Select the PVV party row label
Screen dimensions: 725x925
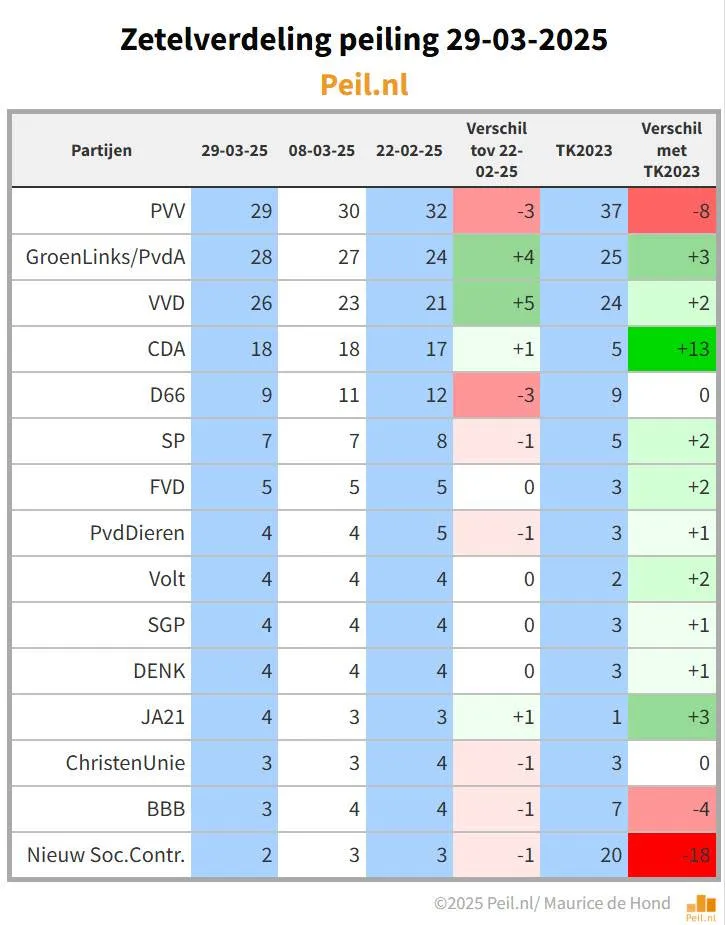click(x=168, y=211)
